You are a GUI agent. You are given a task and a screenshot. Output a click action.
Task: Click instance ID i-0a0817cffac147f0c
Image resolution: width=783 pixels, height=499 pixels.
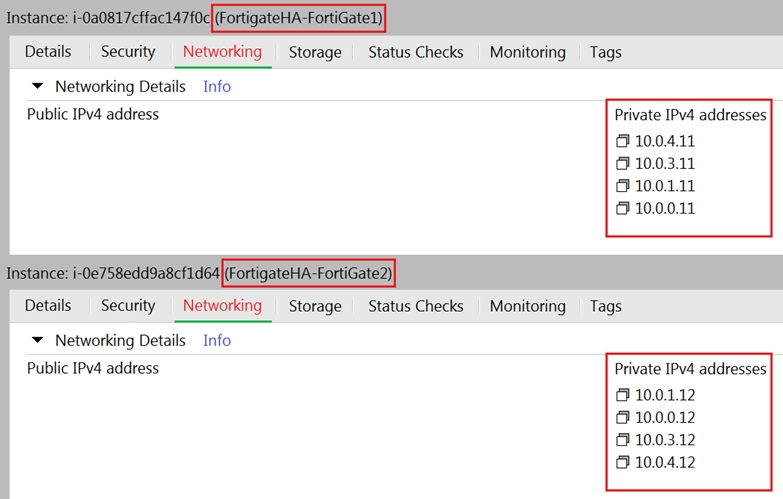tap(141, 18)
